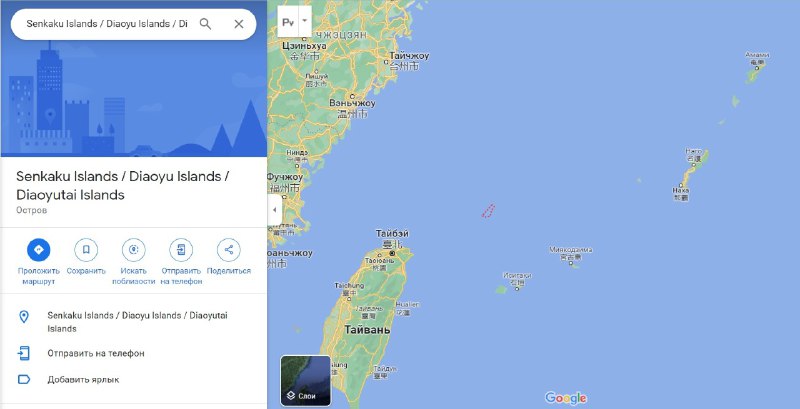Click the Поделиться share icon
The height and width of the screenshot is (409, 800).
coord(229,250)
